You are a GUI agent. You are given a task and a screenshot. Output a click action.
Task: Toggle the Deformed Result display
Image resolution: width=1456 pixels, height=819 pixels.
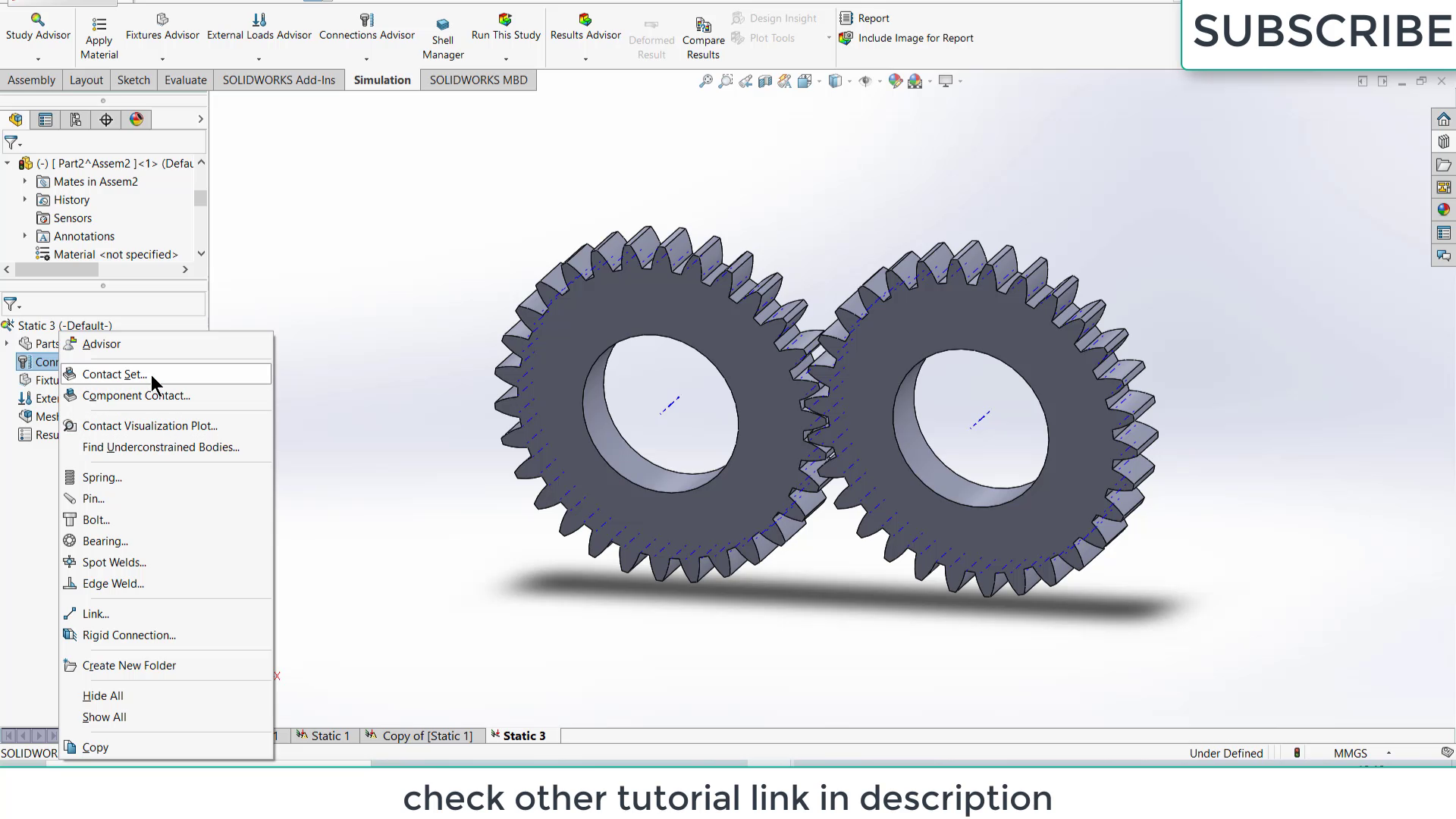click(x=651, y=35)
